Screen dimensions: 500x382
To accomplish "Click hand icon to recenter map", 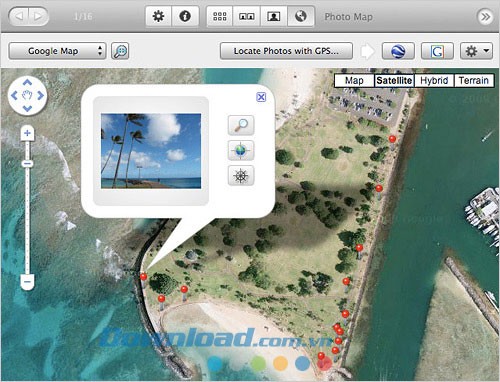I will tap(27, 96).
